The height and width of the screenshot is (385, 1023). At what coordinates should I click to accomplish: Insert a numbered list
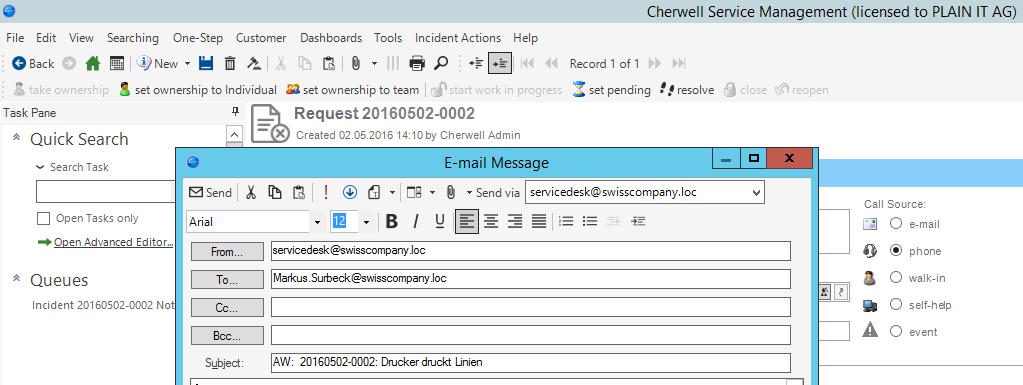pos(566,222)
